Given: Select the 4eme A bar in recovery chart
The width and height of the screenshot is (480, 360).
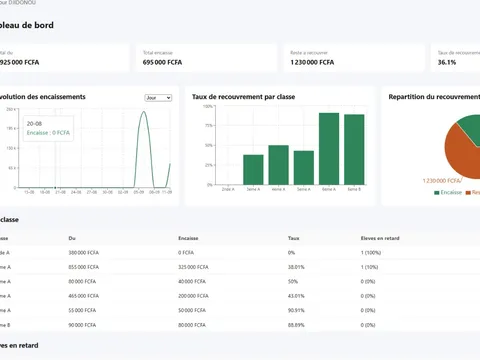Looking at the screenshot, I should coord(279,165).
